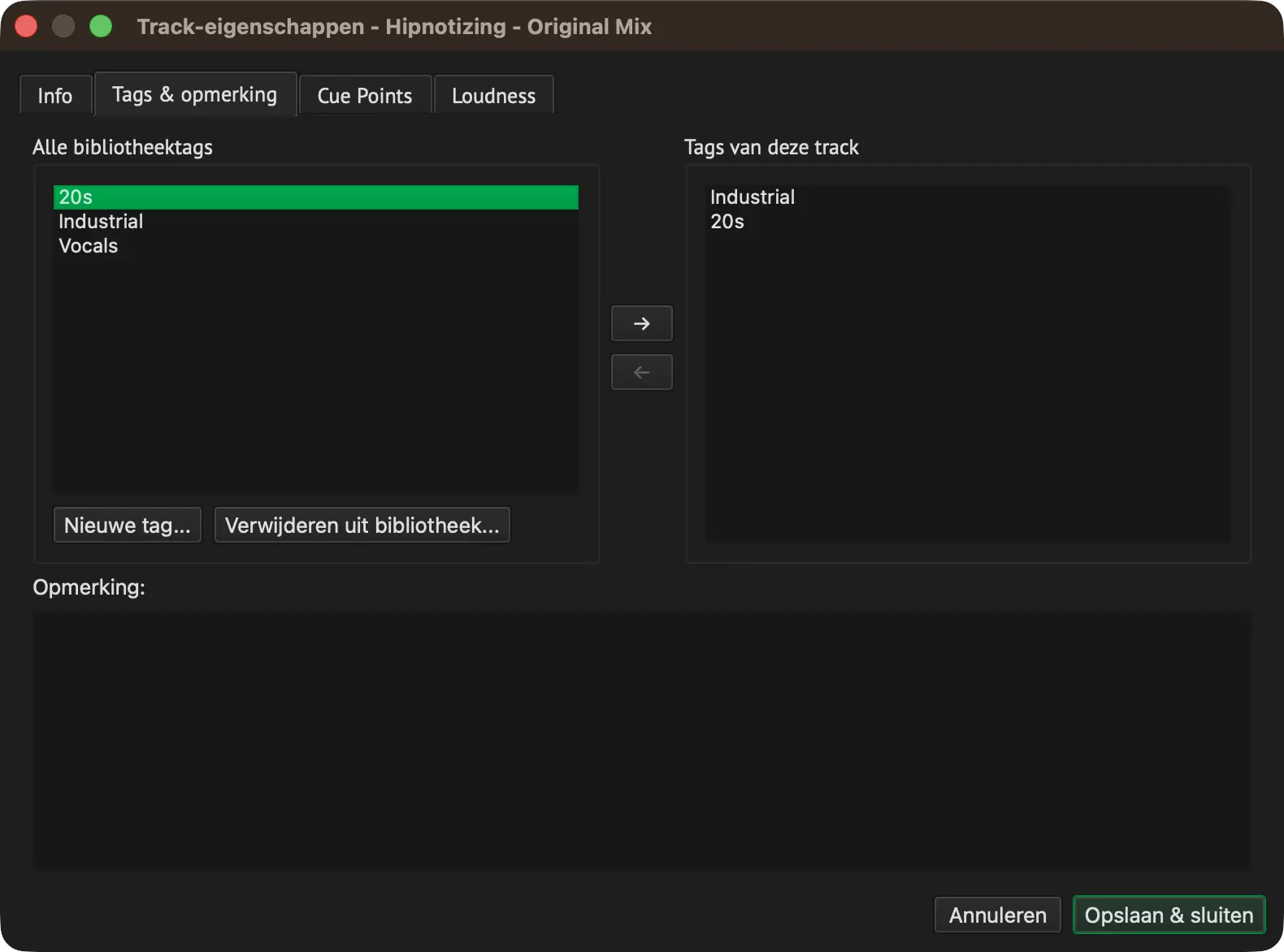The width and height of the screenshot is (1284, 952).
Task: Click empty area of track tags list
Action: (x=968, y=390)
